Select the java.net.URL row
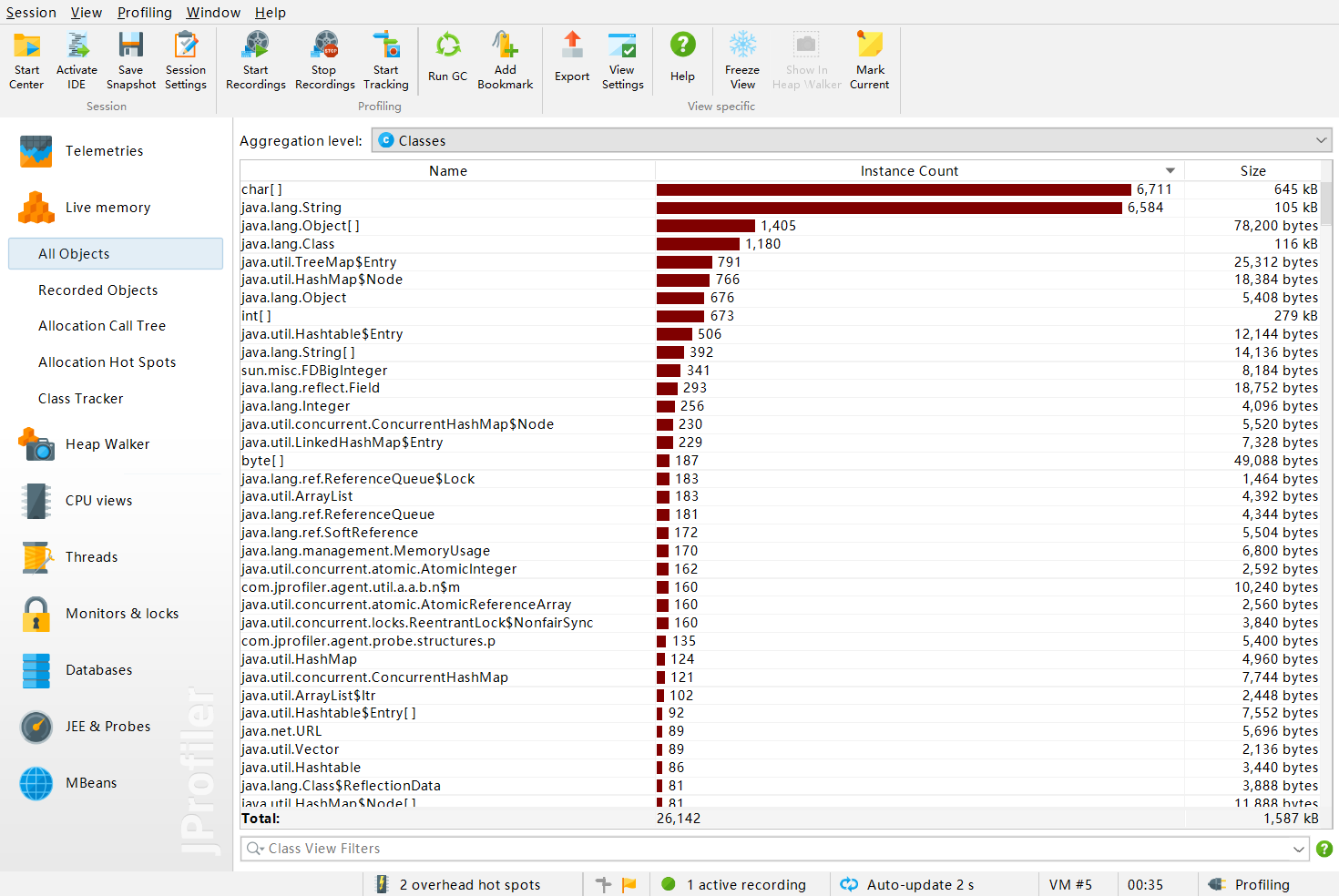The height and width of the screenshot is (896, 1339). [780, 731]
